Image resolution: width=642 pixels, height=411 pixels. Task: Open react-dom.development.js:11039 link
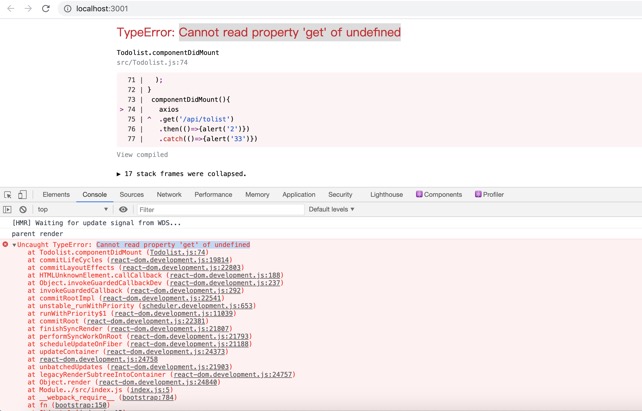(x=174, y=314)
